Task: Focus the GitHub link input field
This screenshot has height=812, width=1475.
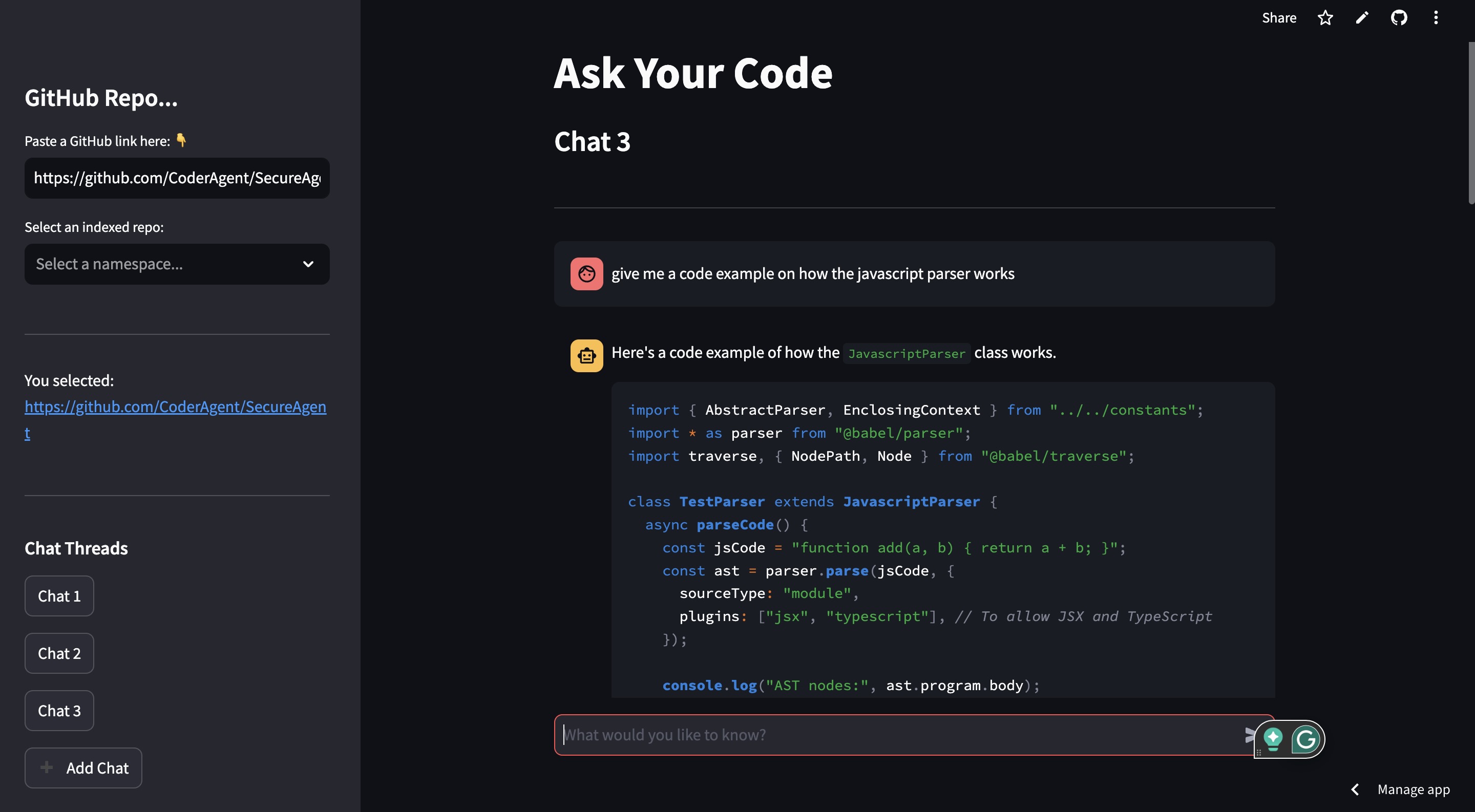Action: tap(177, 178)
